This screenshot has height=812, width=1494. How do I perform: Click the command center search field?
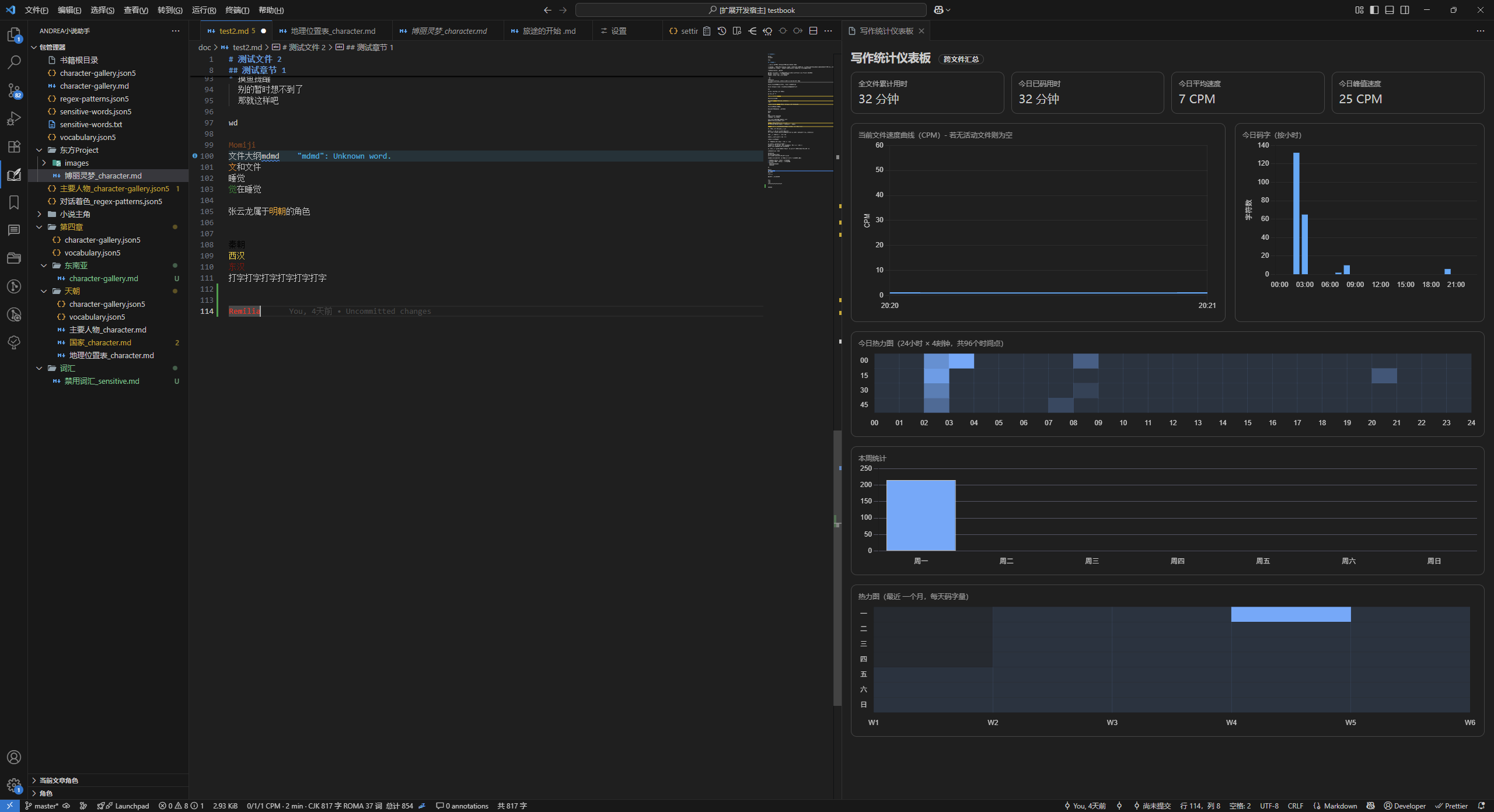pyautogui.click(x=751, y=10)
